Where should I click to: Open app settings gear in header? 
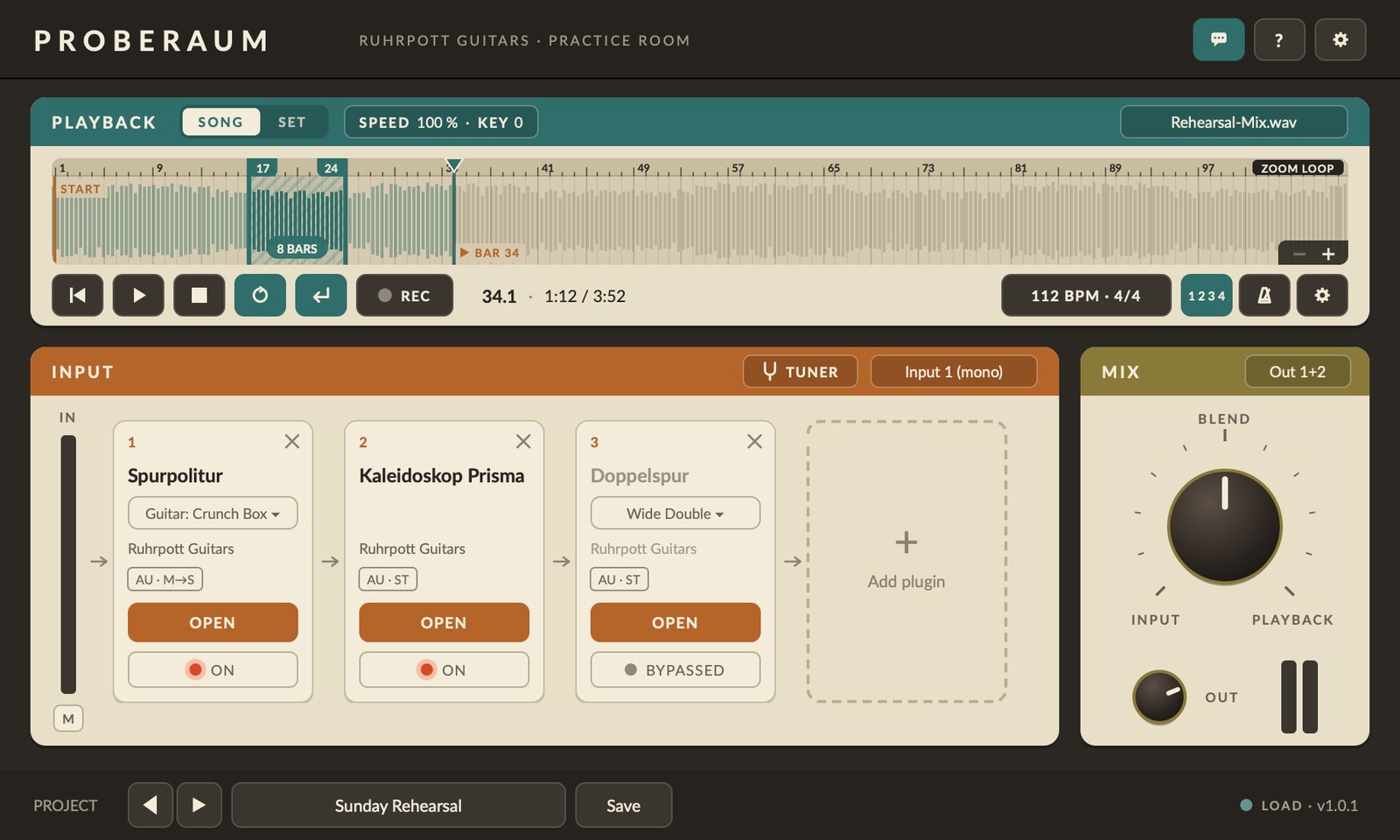coord(1340,39)
